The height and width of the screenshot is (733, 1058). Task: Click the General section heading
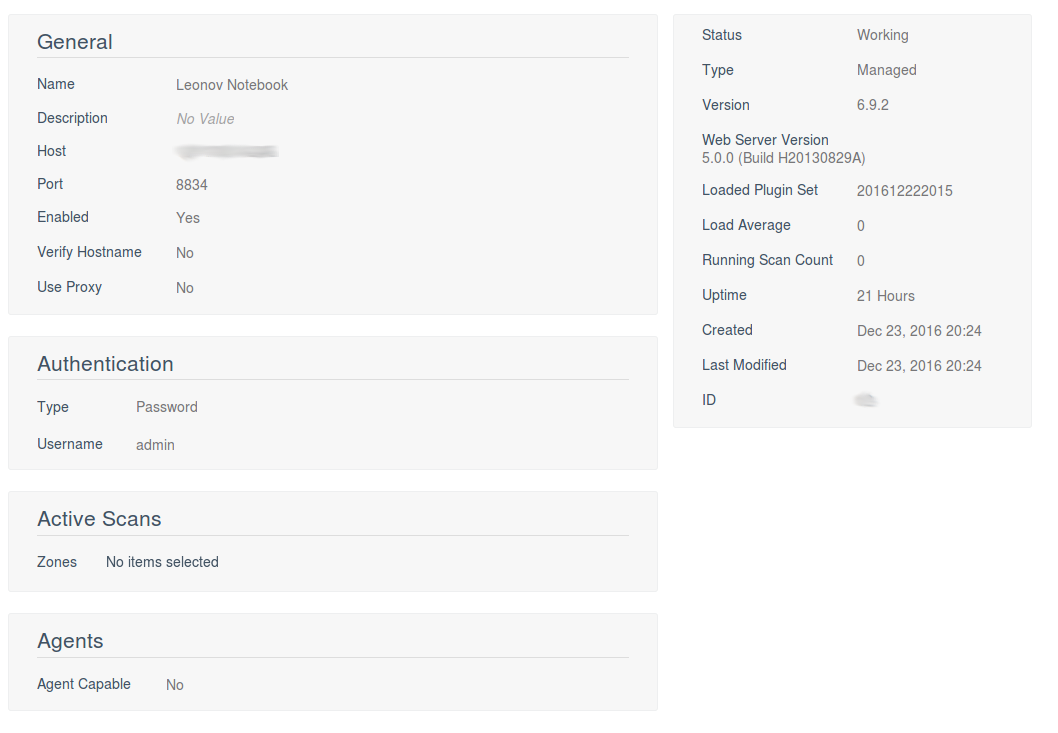(75, 42)
